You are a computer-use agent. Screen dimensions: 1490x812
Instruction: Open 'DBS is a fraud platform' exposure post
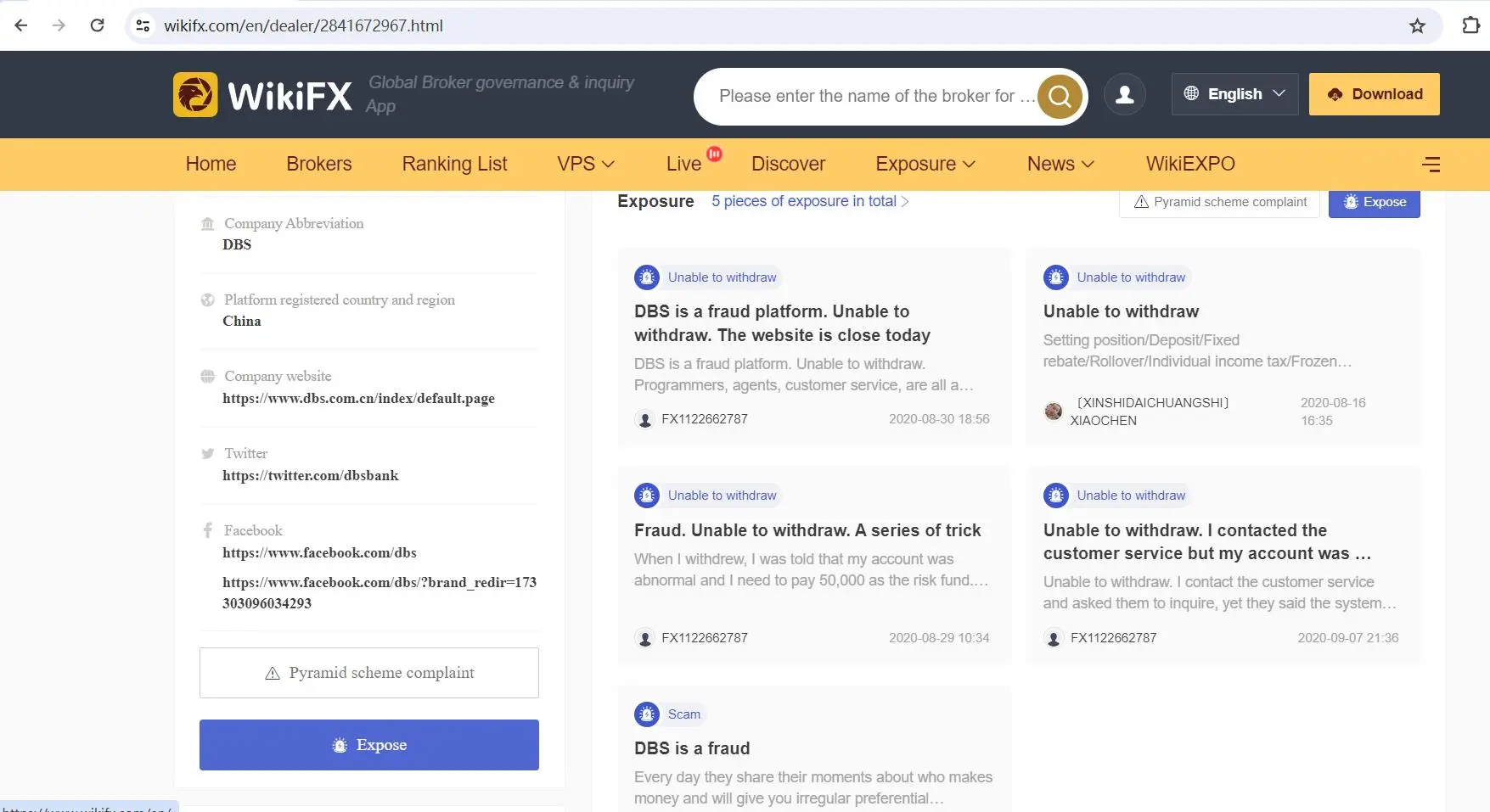(x=782, y=323)
